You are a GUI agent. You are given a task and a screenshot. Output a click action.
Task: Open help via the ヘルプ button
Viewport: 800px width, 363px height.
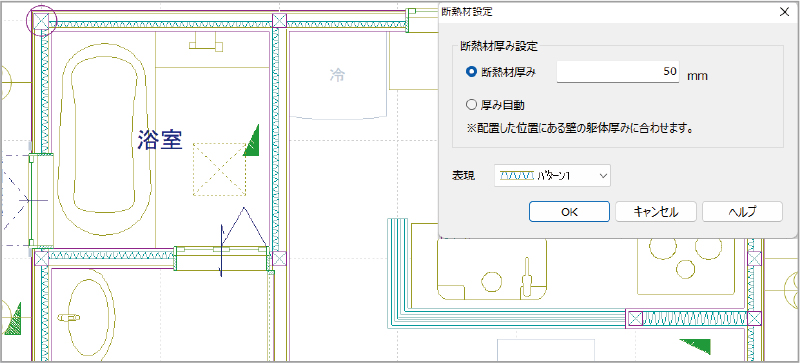[742, 211]
